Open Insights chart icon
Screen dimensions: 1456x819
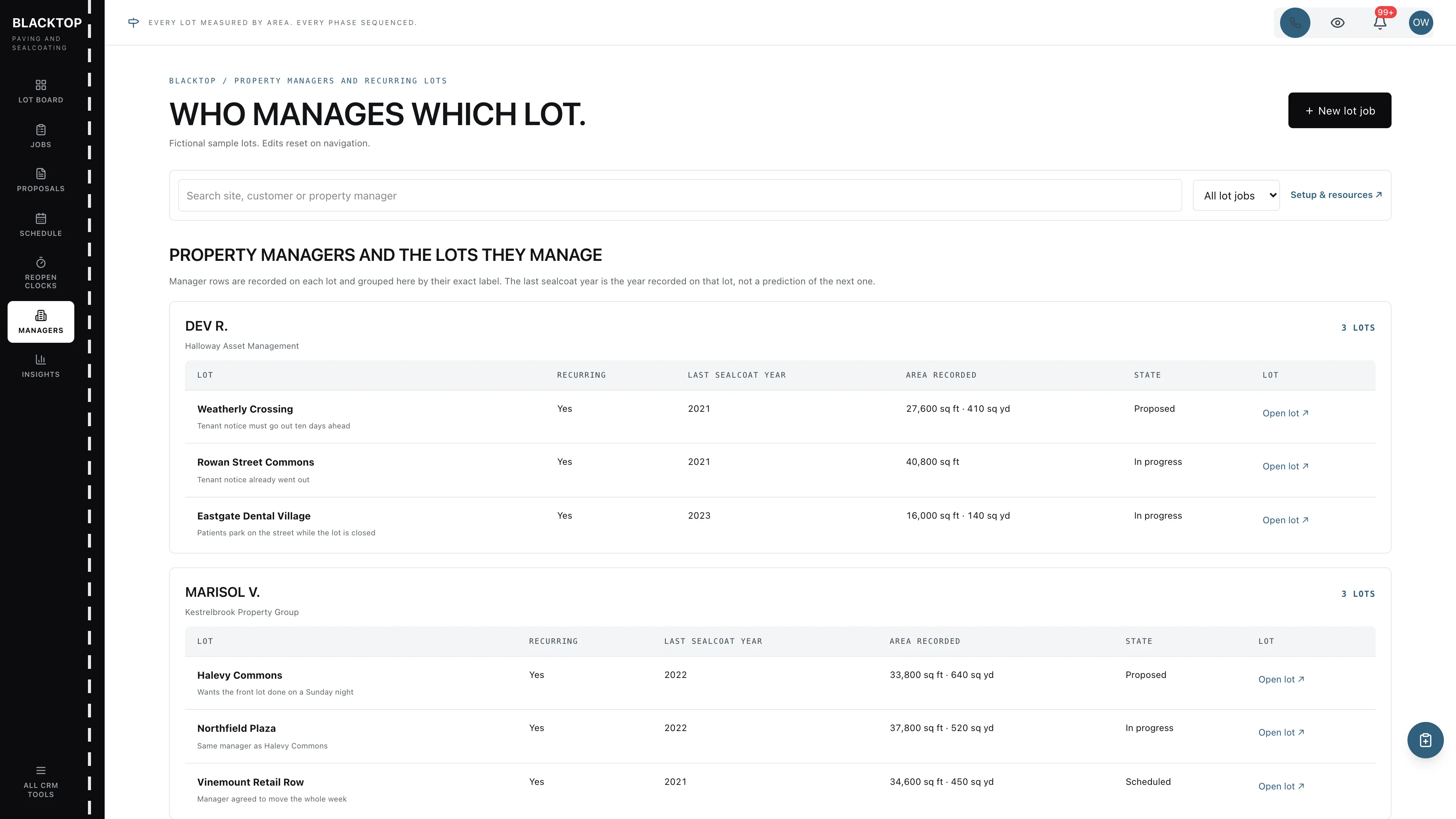click(41, 366)
